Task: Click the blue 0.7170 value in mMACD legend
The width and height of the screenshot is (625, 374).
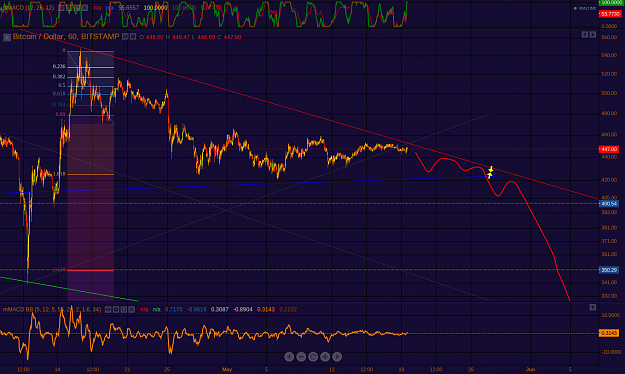Action: point(173,309)
